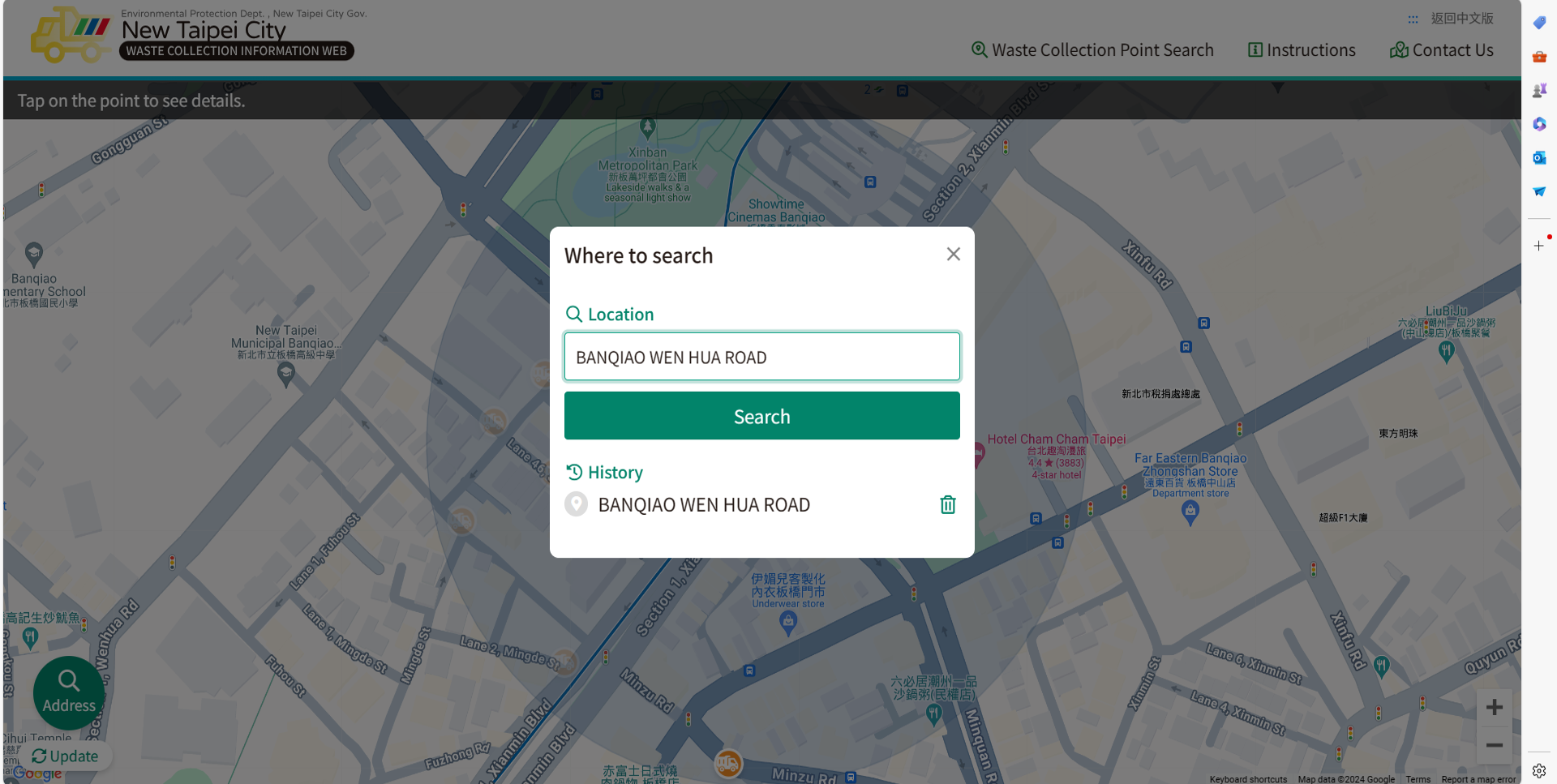The height and width of the screenshot is (784, 1557).
Task: Click the Update refresh button
Action: pos(65,756)
